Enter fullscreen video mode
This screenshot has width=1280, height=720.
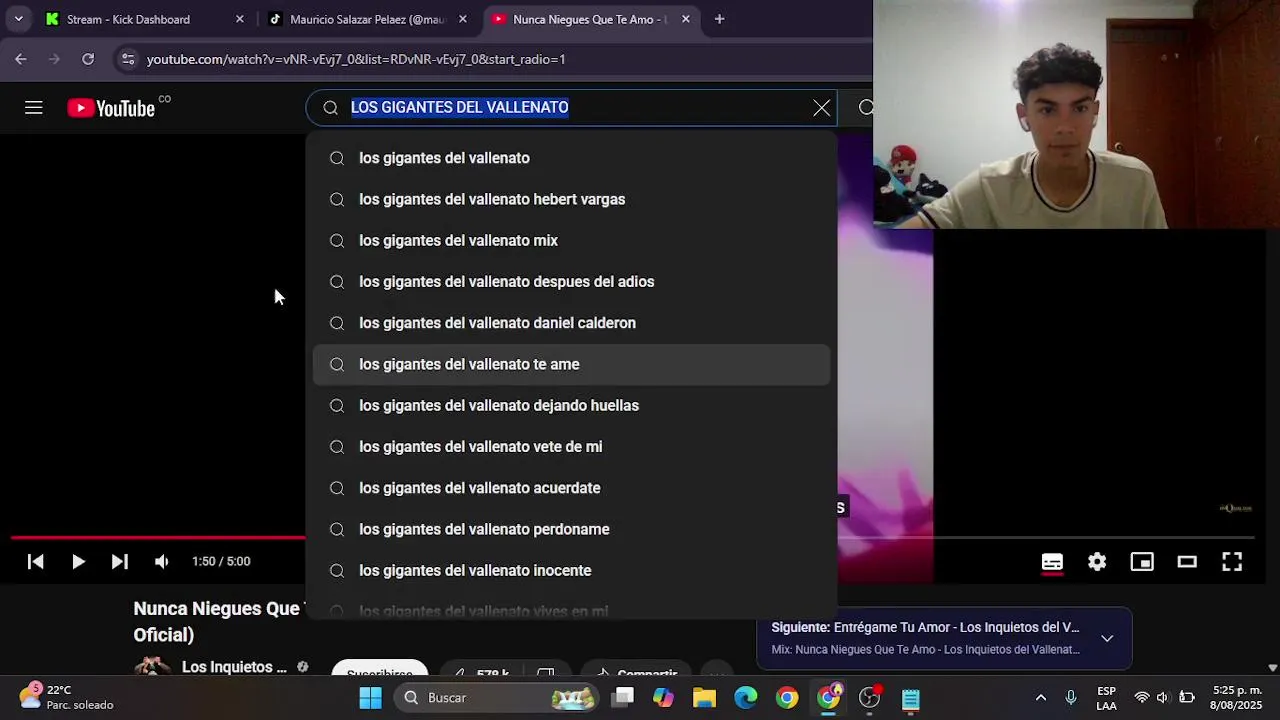[1232, 562]
